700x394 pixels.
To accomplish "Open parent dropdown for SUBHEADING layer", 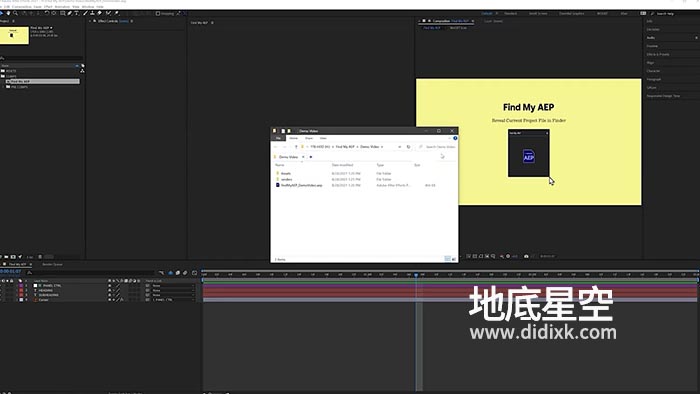I will [x=173, y=295].
